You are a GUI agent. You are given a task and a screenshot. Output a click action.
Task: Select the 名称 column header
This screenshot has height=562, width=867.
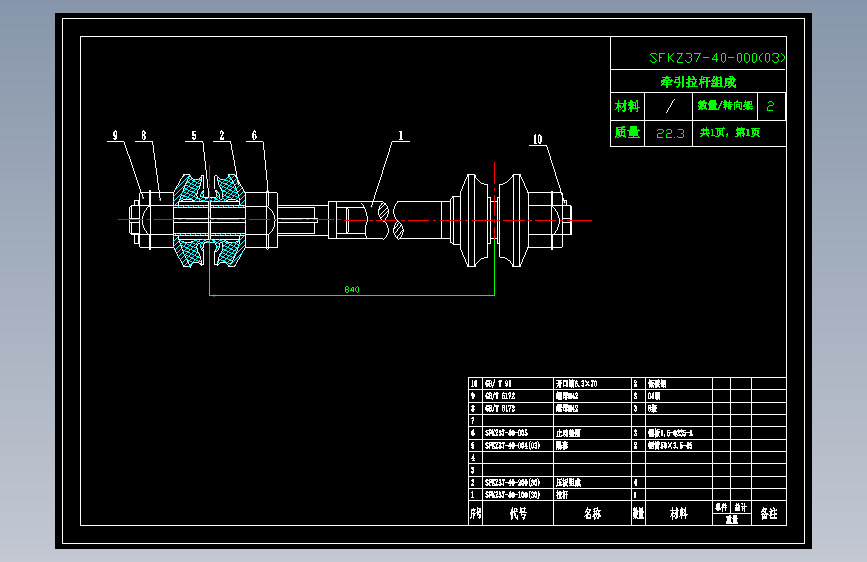[592, 514]
